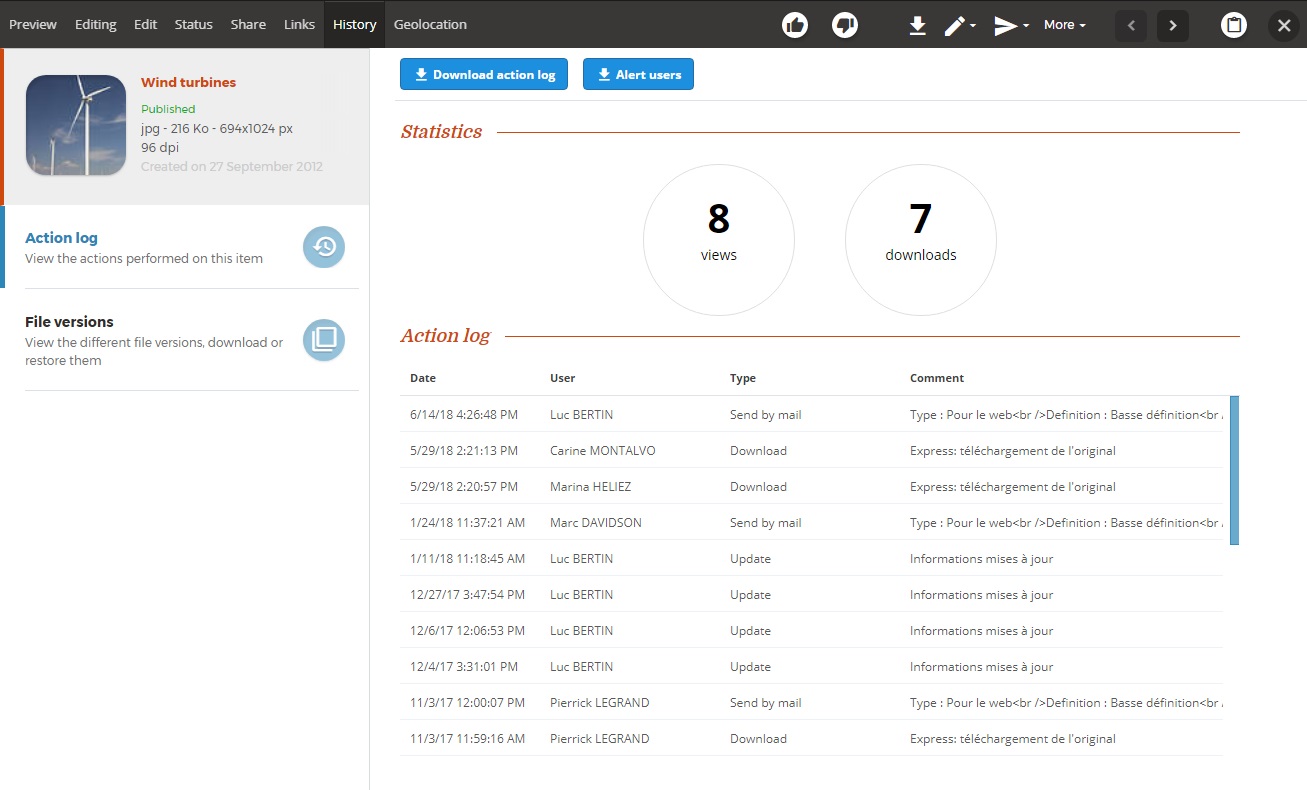
Task: Switch to the Preview tab
Action: click(x=33, y=24)
